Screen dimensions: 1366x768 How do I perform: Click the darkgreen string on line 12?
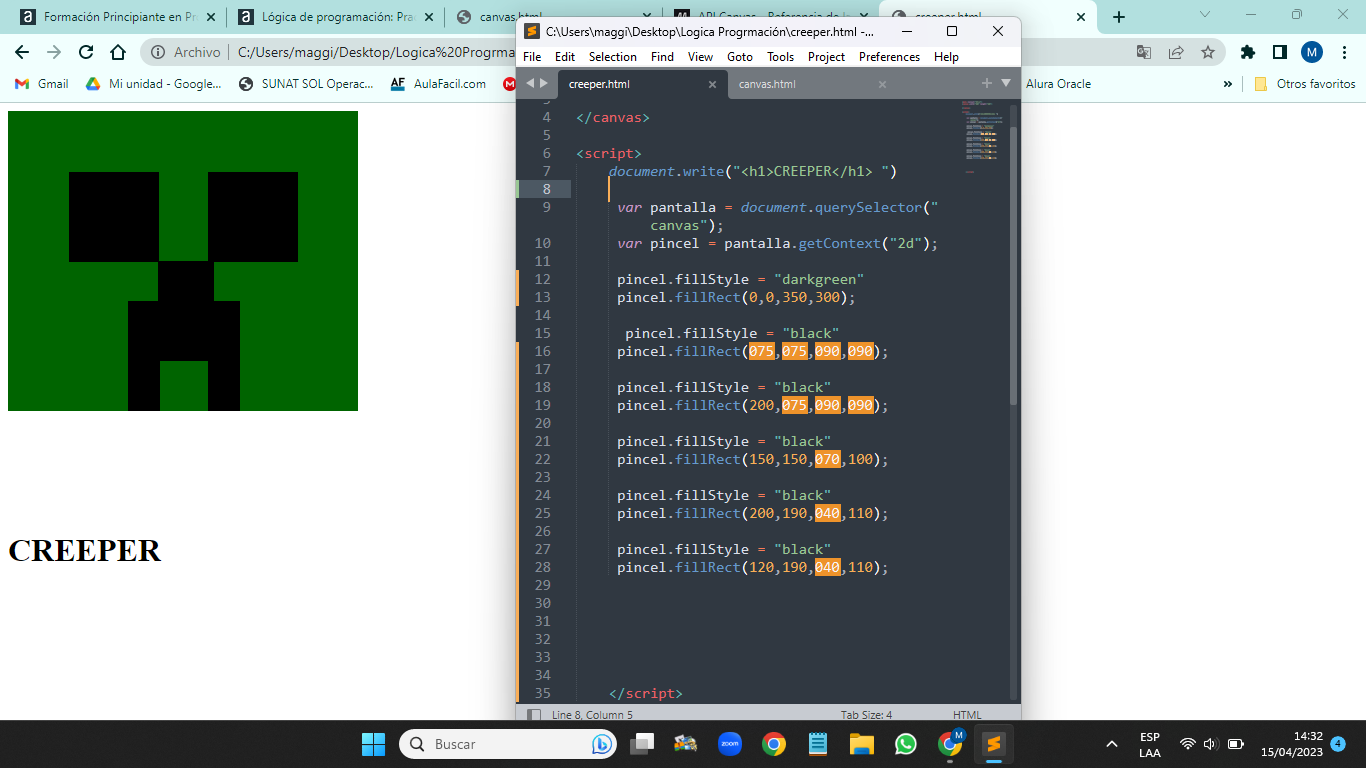819,279
